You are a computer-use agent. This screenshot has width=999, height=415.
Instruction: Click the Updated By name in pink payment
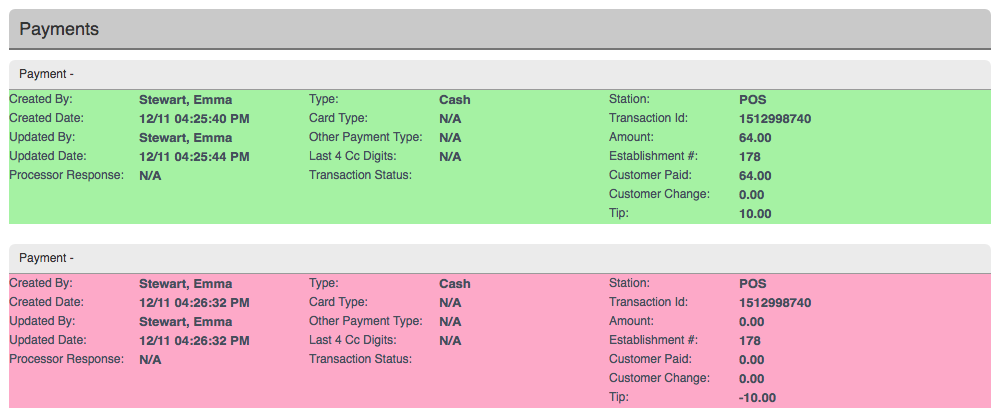(185, 322)
